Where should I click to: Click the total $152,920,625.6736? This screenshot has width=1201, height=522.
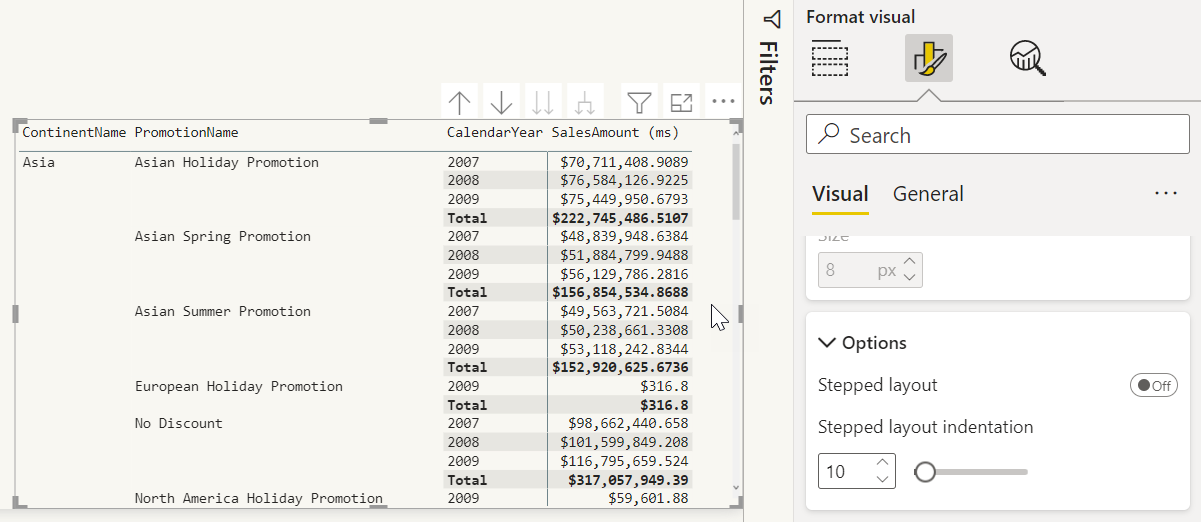620,368
